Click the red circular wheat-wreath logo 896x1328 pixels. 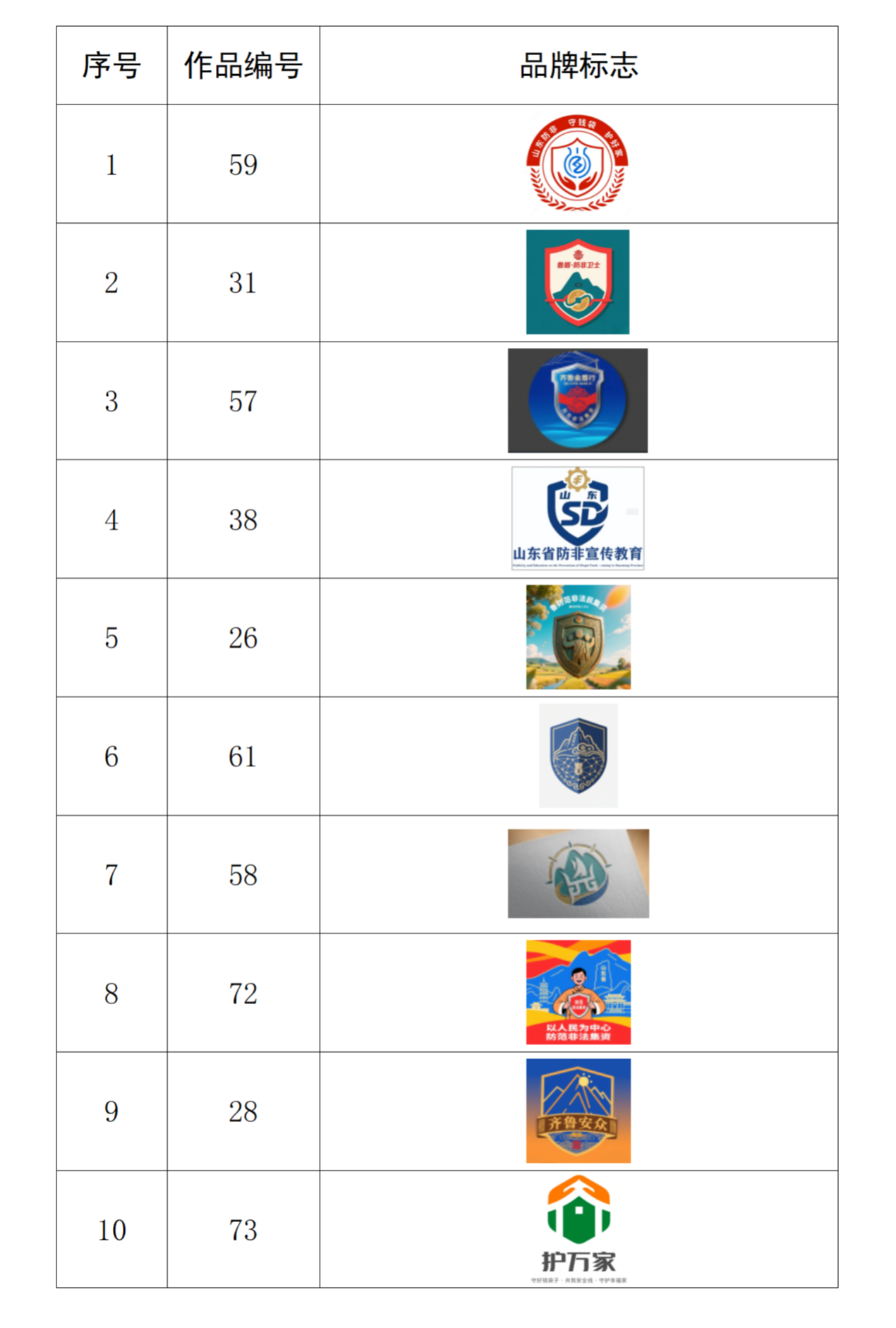577,164
